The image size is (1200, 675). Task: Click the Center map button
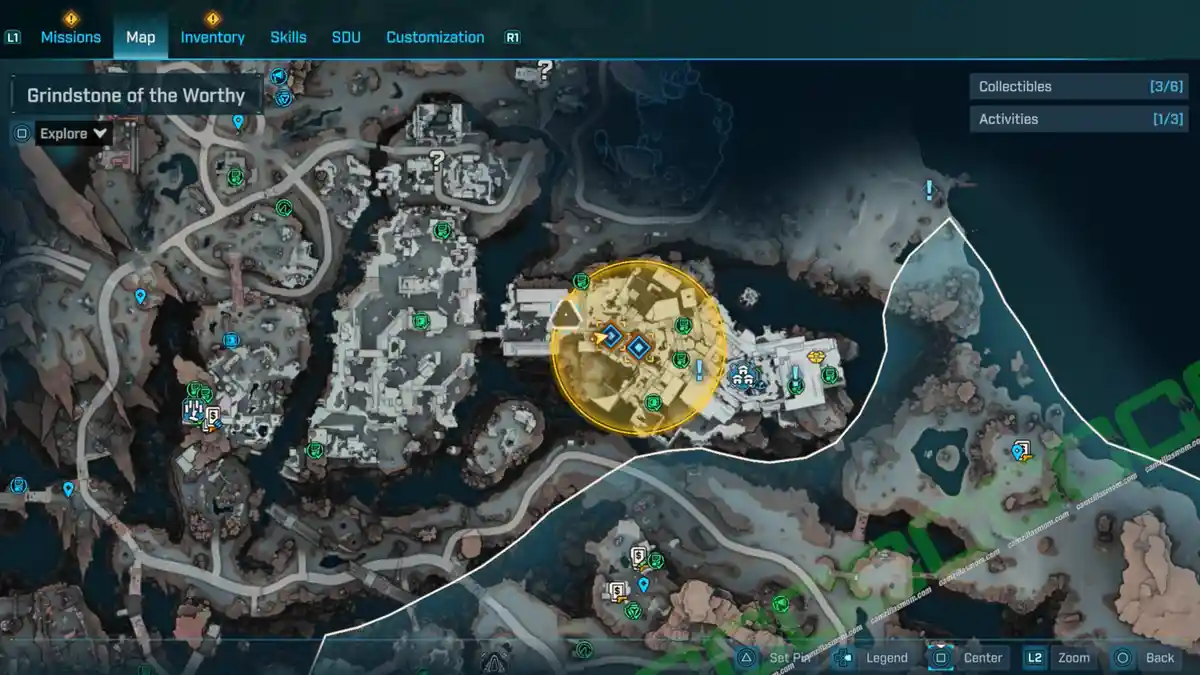(982, 657)
